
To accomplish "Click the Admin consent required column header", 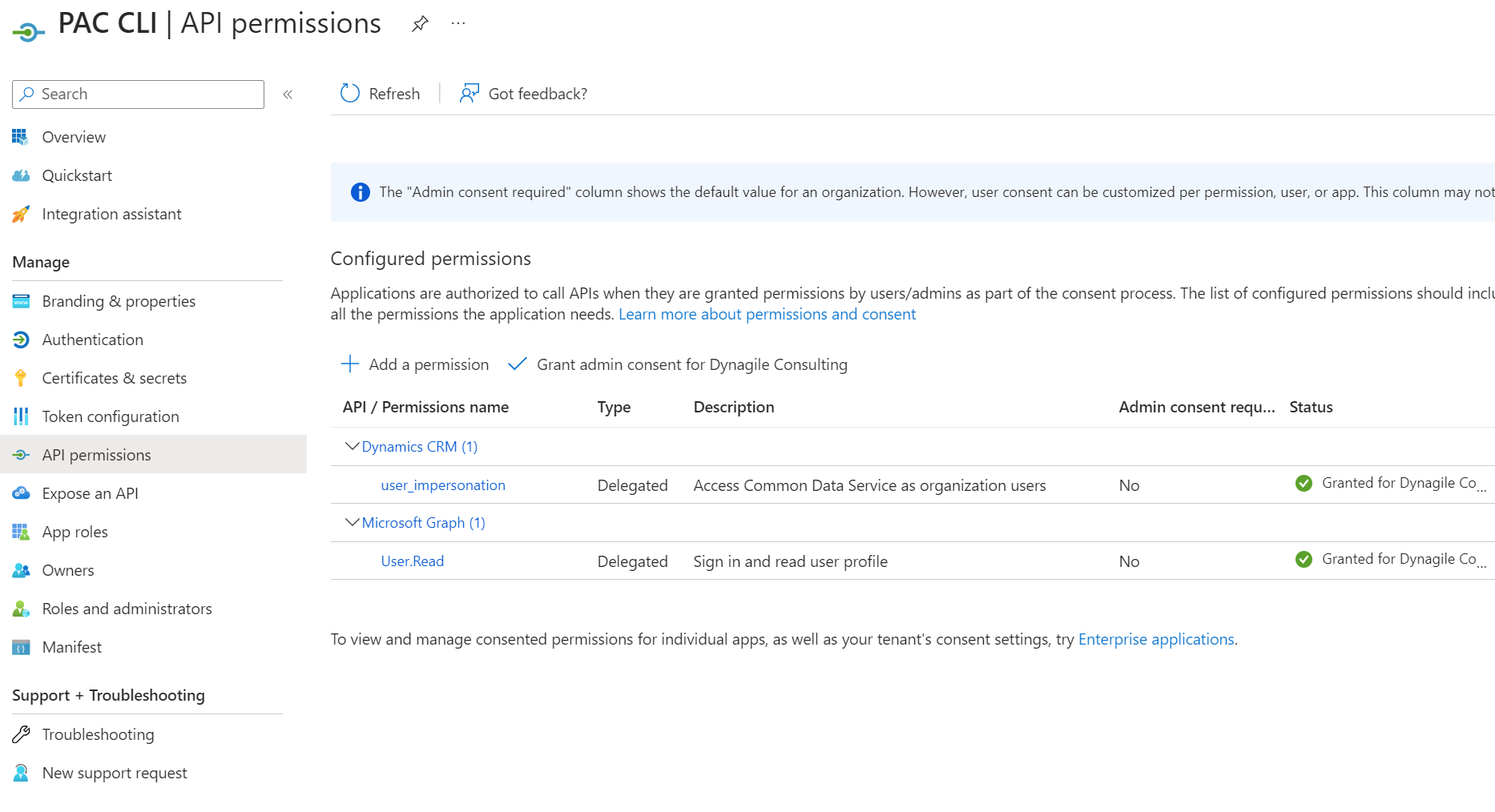I will (x=1197, y=407).
